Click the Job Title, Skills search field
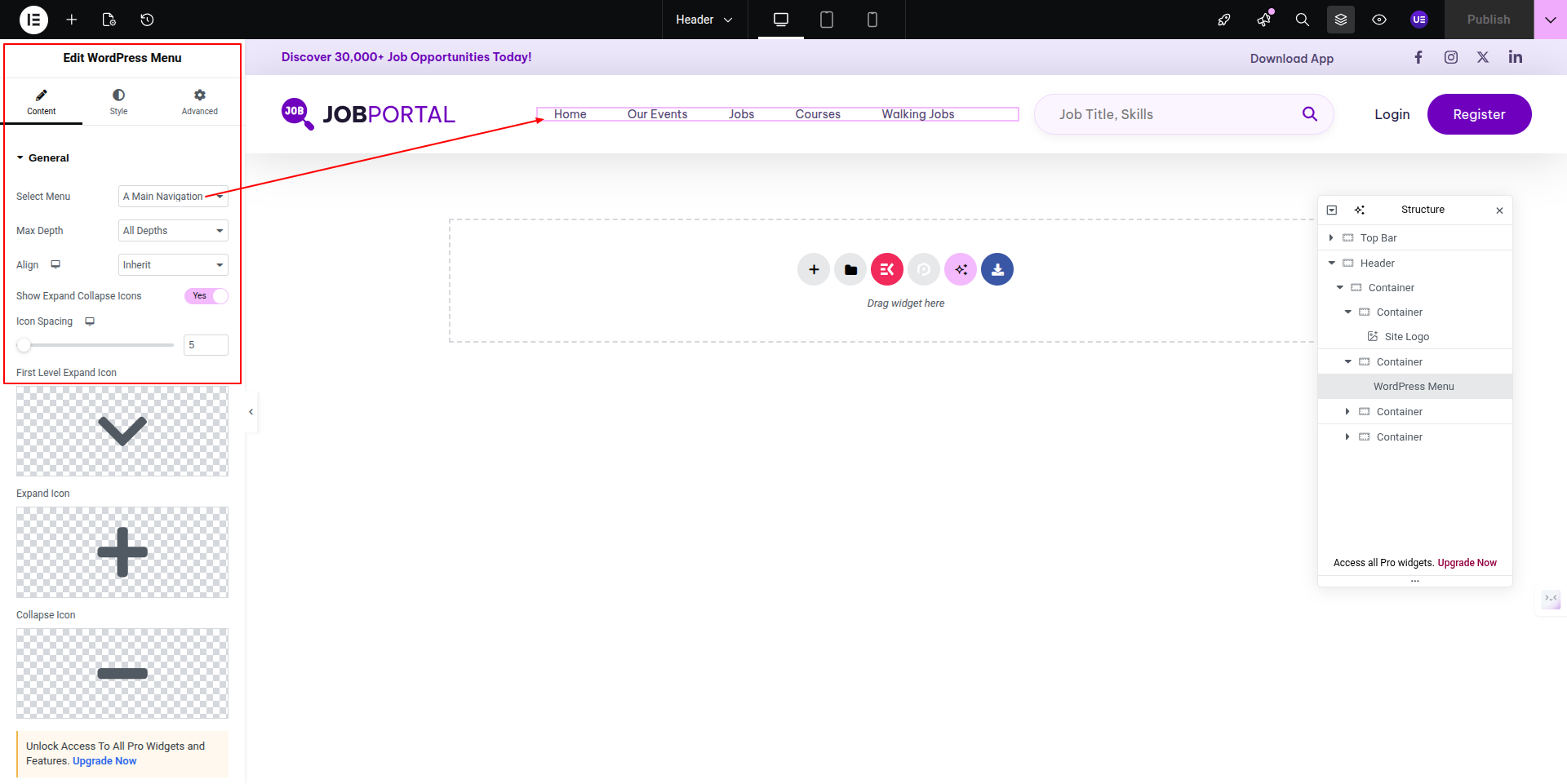The image size is (1567, 784). pos(1167,114)
